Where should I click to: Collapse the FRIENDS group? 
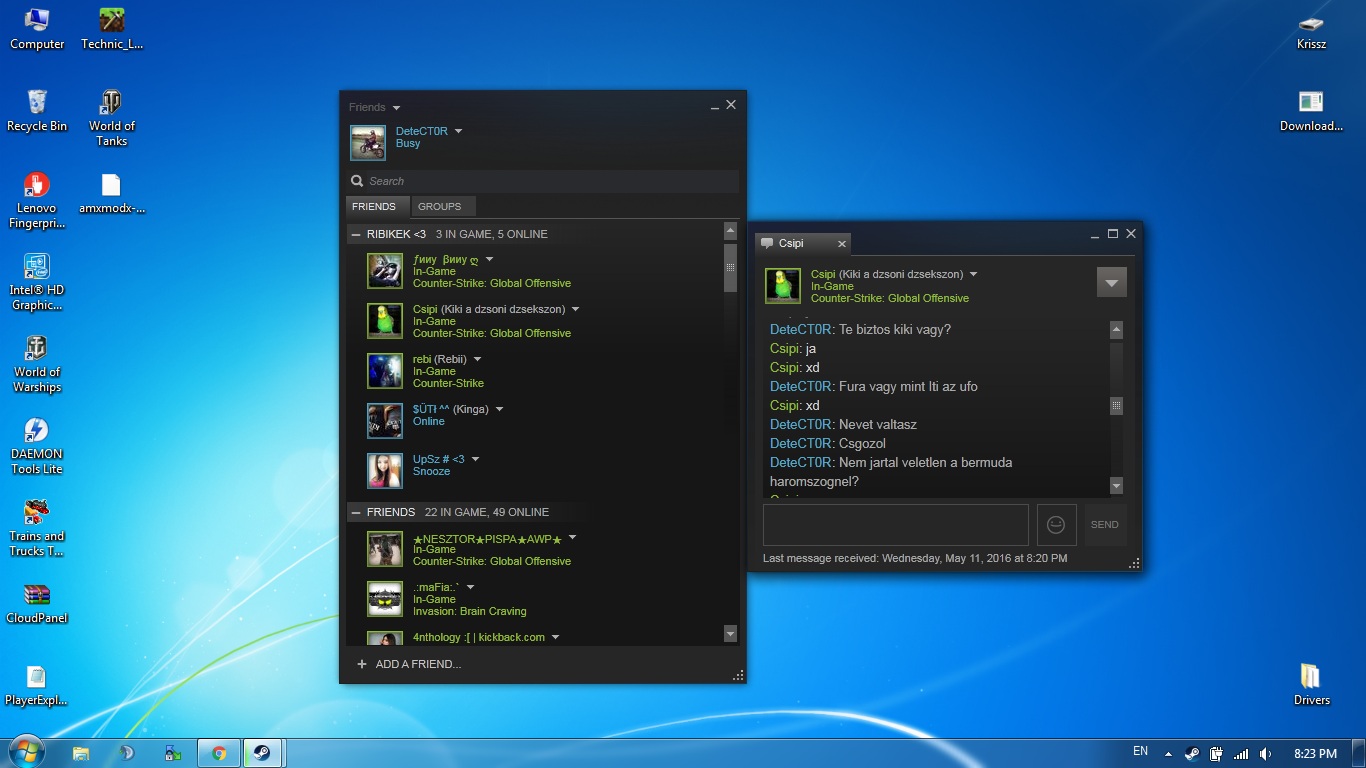pyautogui.click(x=356, y=512)
